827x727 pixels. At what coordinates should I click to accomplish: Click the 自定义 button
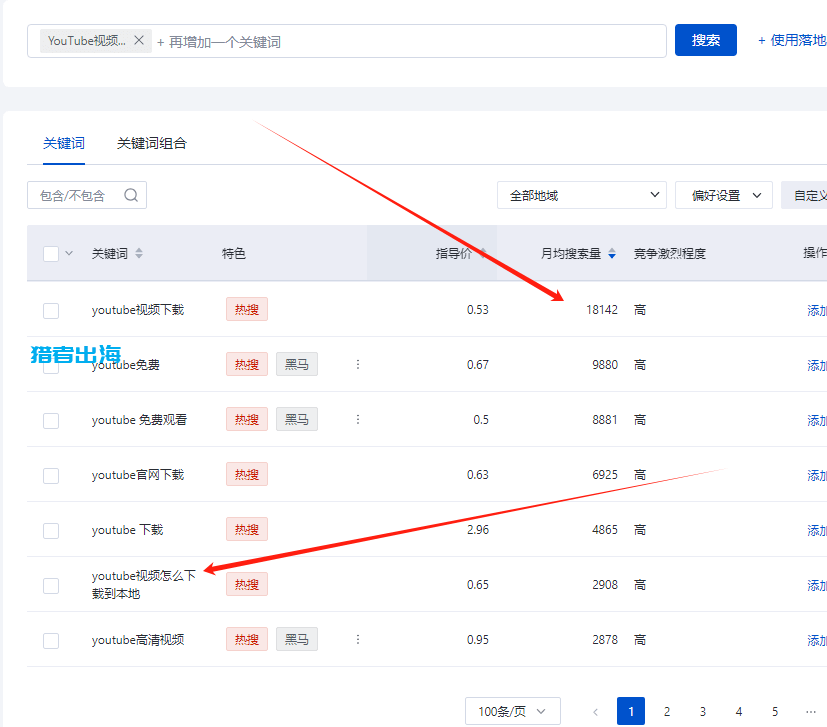(804, 195)
